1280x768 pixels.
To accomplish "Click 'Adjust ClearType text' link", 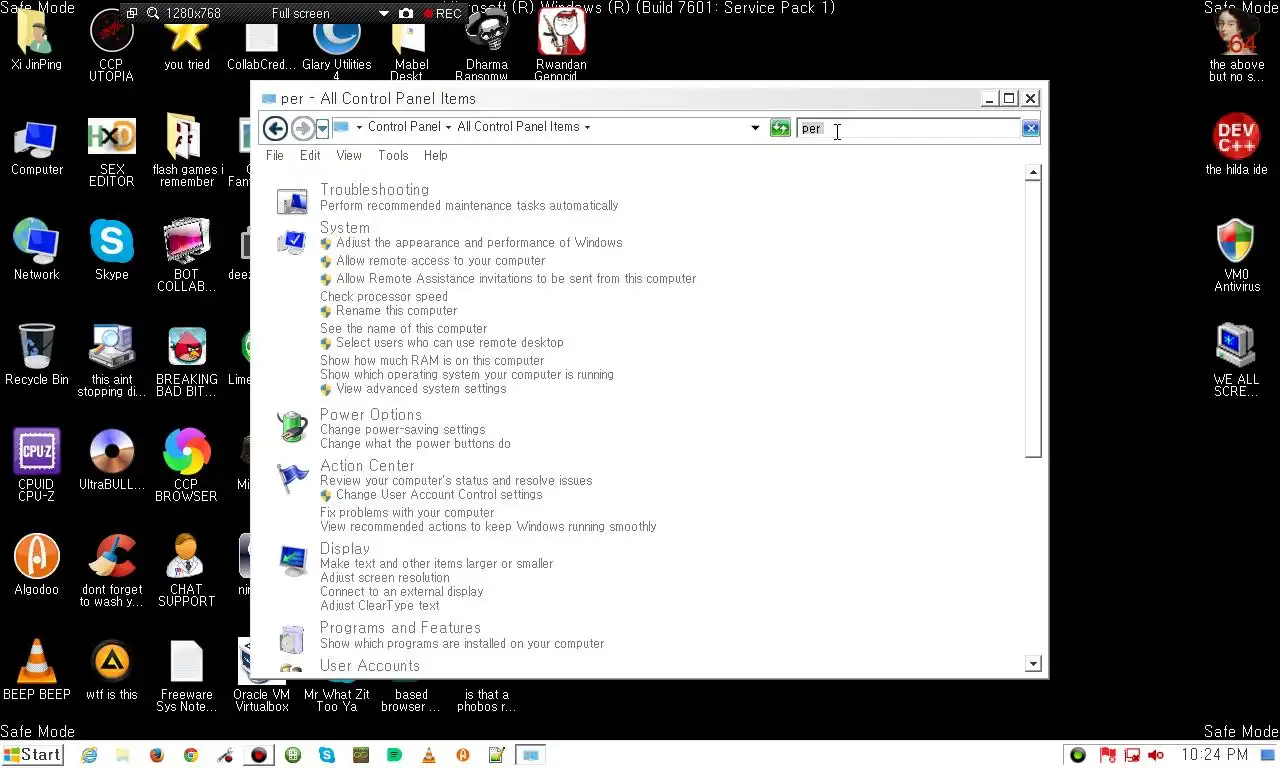I will pyautogui.click(x=380, y=606).
